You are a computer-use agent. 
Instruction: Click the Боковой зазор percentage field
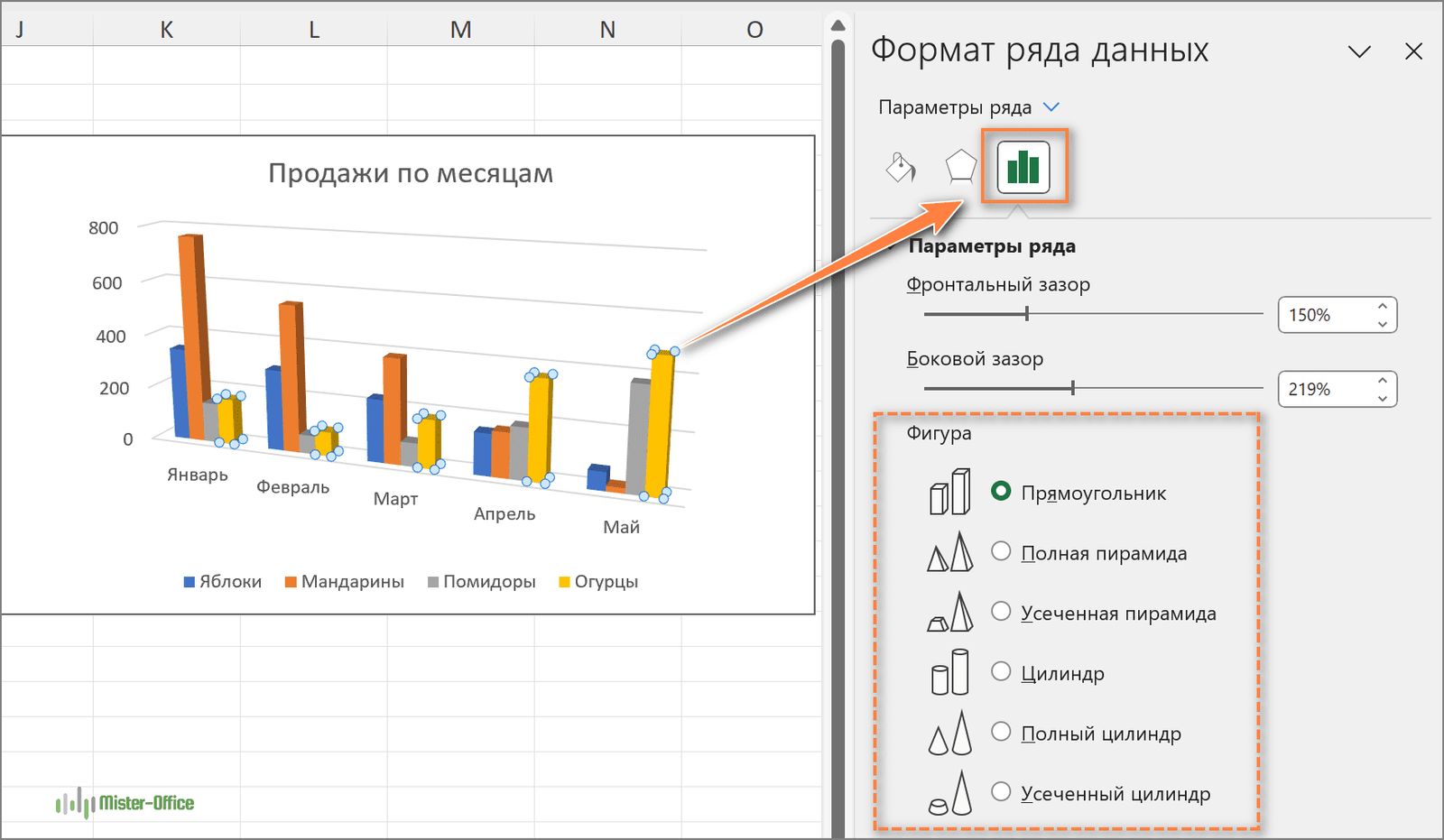[1323, 390]
